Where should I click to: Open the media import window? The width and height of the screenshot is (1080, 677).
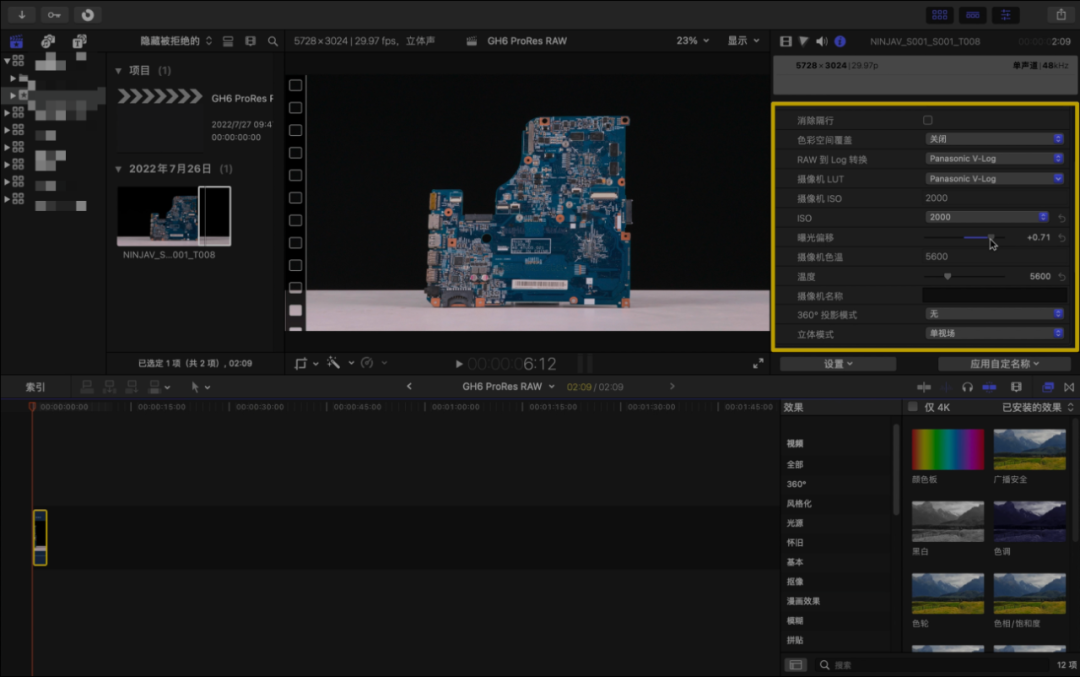[x=22, y=14]
